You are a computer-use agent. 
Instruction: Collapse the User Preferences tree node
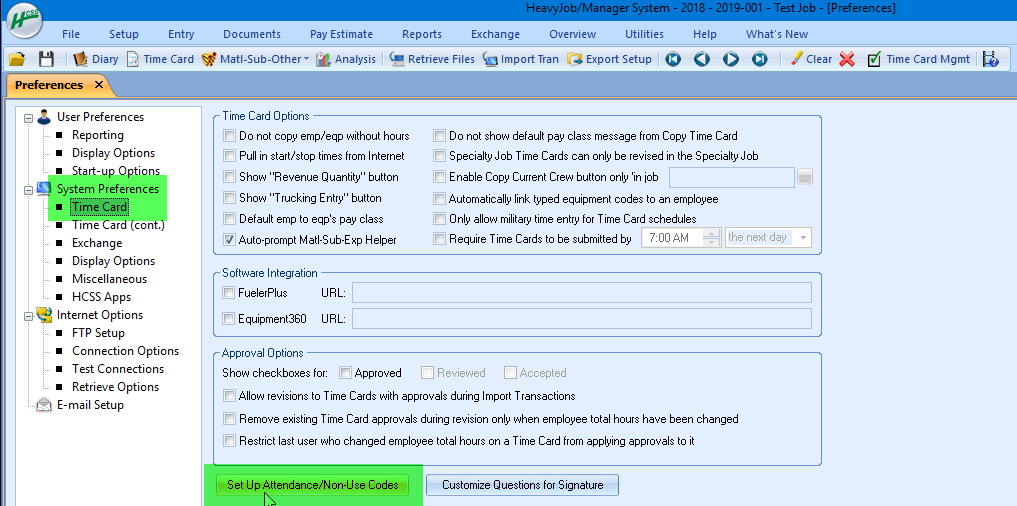[28, 118]
